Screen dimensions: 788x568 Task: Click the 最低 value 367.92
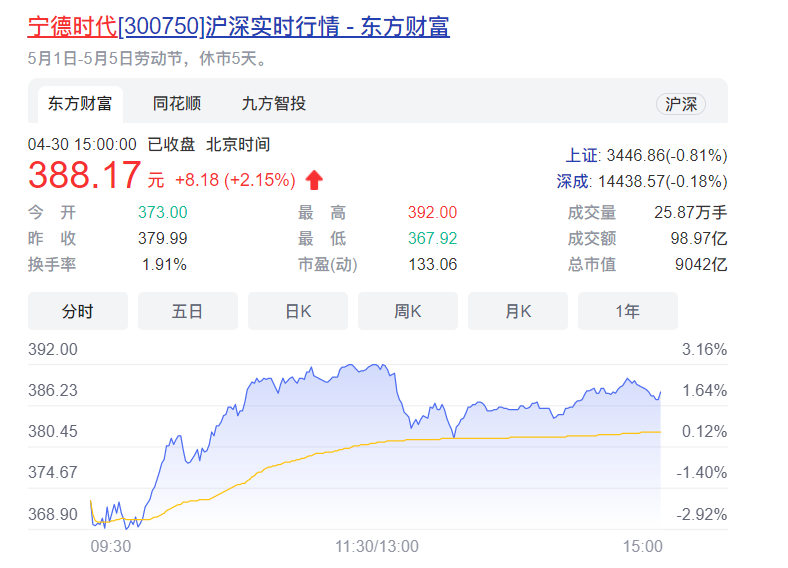[x=433, y=238]
